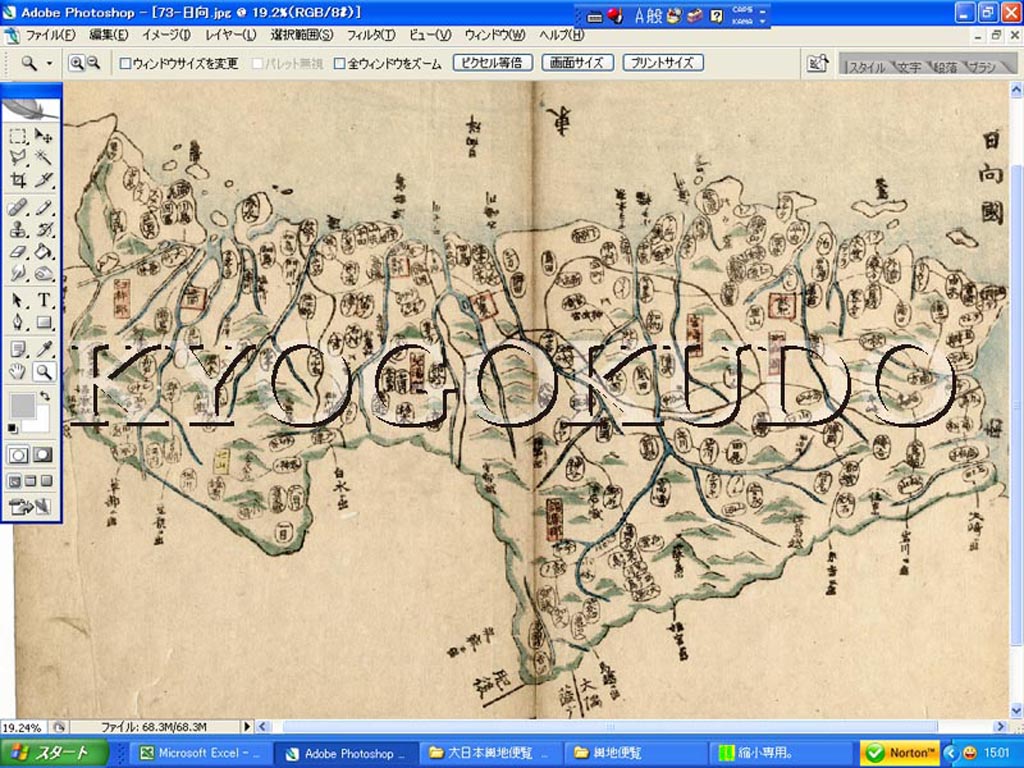Open the 縮小専用。 taskbar button
Viewport: 1024px width, 768px height.
click(782, 753)
